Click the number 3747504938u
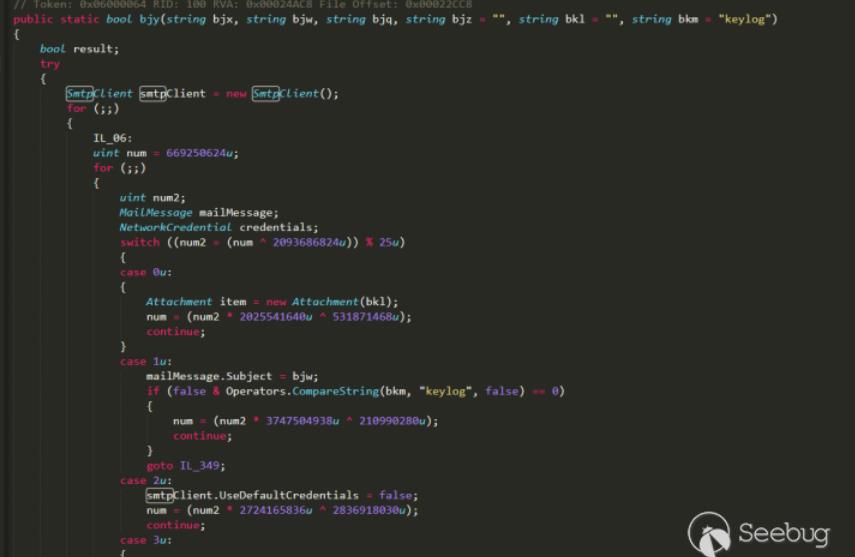 (x=302, y=421)
